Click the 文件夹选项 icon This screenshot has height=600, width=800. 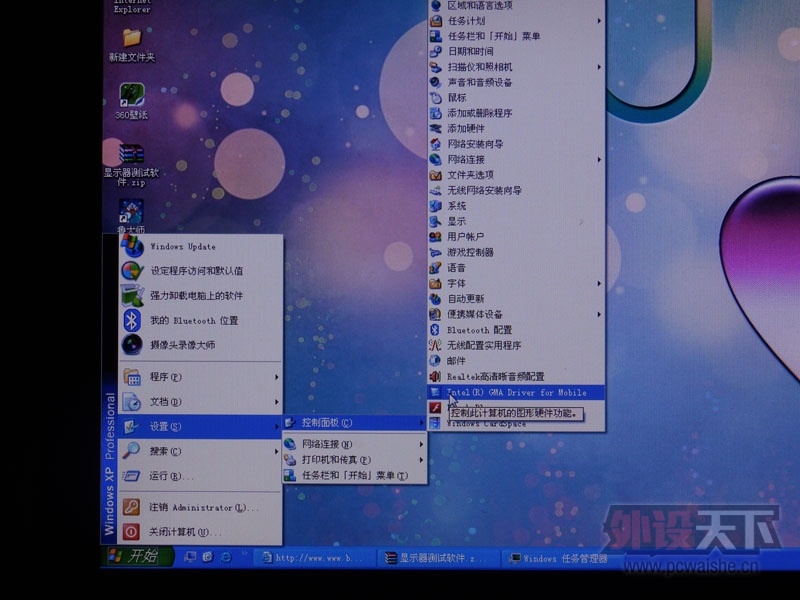(x=435, y=175)
